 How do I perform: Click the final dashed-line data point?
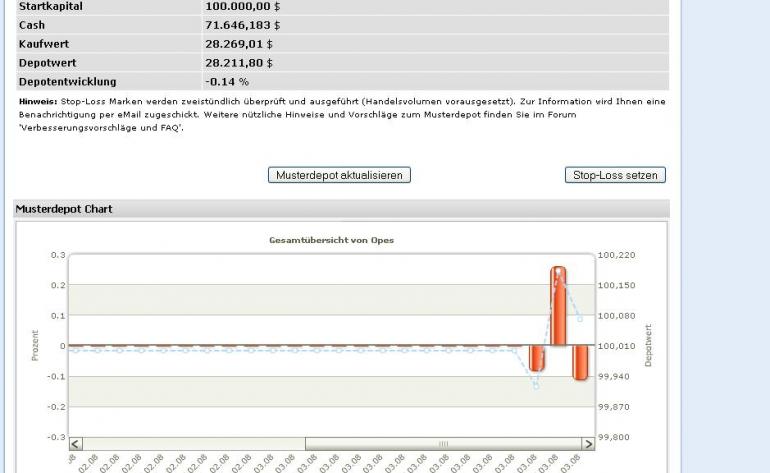coord(580,319)
